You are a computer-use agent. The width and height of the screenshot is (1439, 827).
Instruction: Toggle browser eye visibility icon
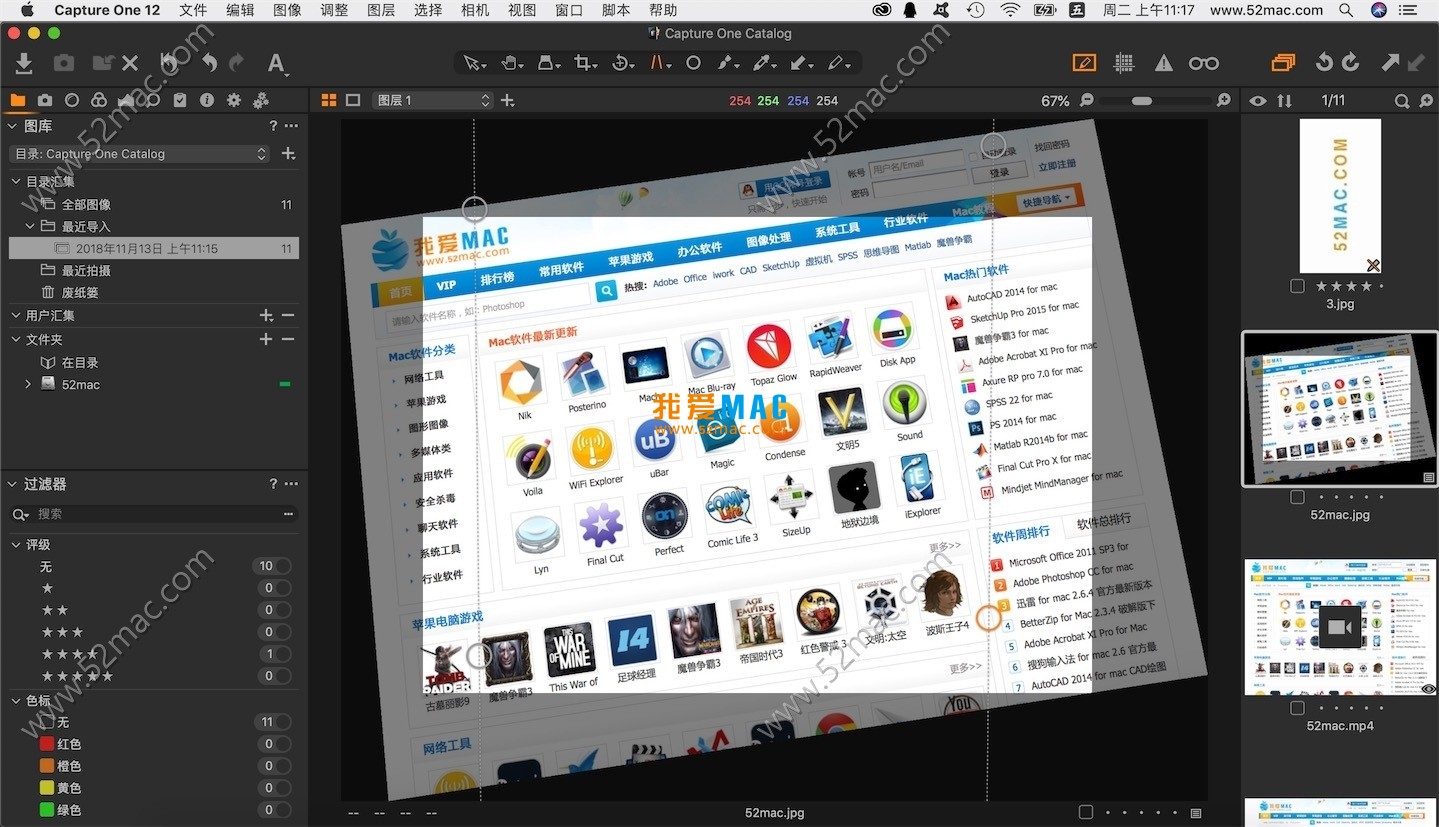[1258, 101]
